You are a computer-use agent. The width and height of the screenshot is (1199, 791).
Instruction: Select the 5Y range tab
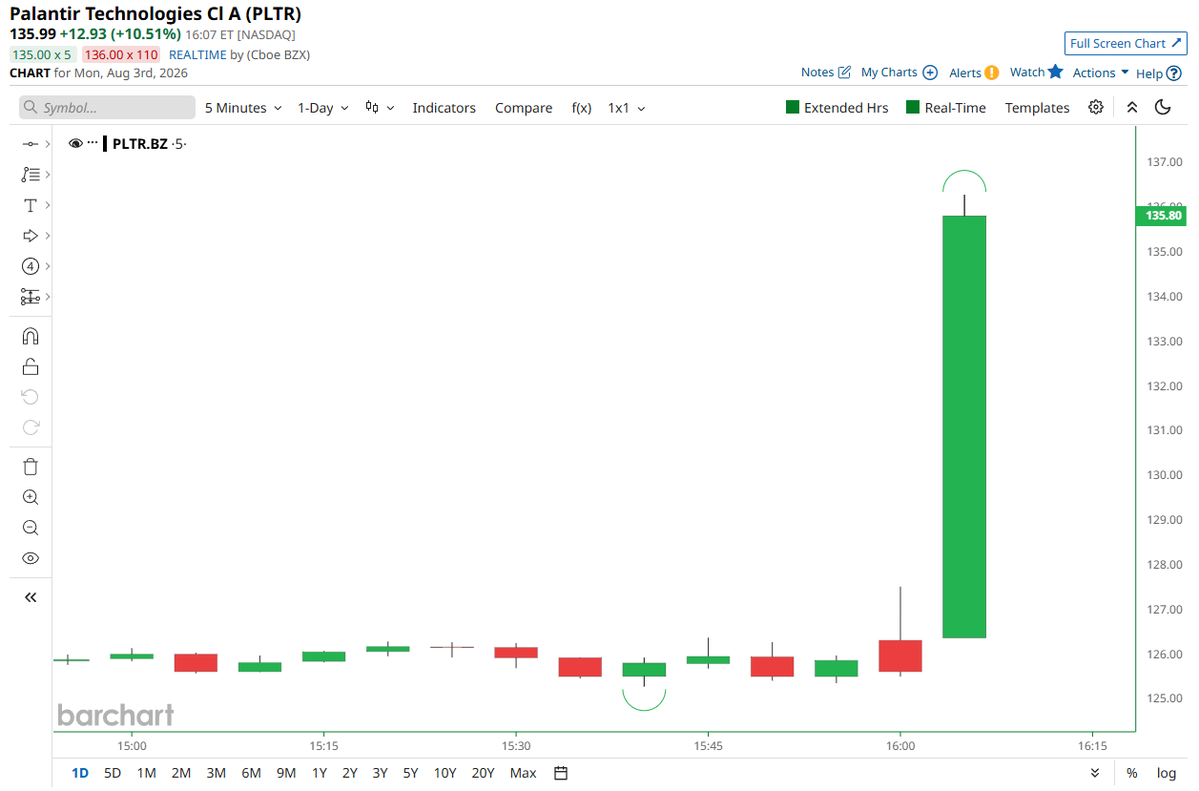coord(411,773)
